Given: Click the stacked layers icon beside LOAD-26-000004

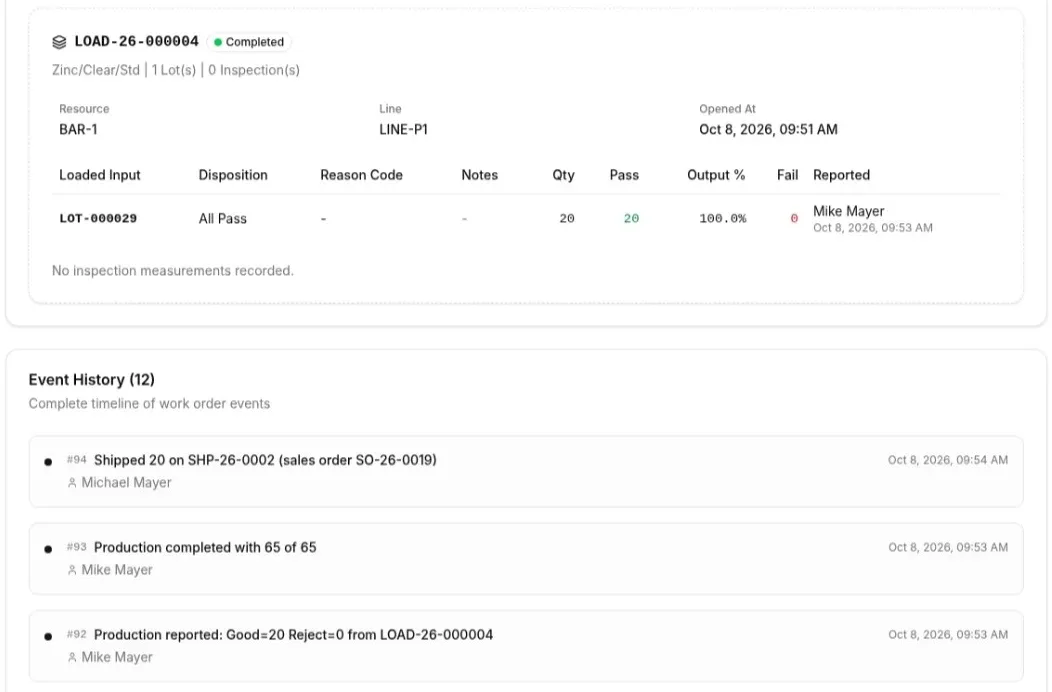Looking at the screenshot, I should (x=59, y=42).
